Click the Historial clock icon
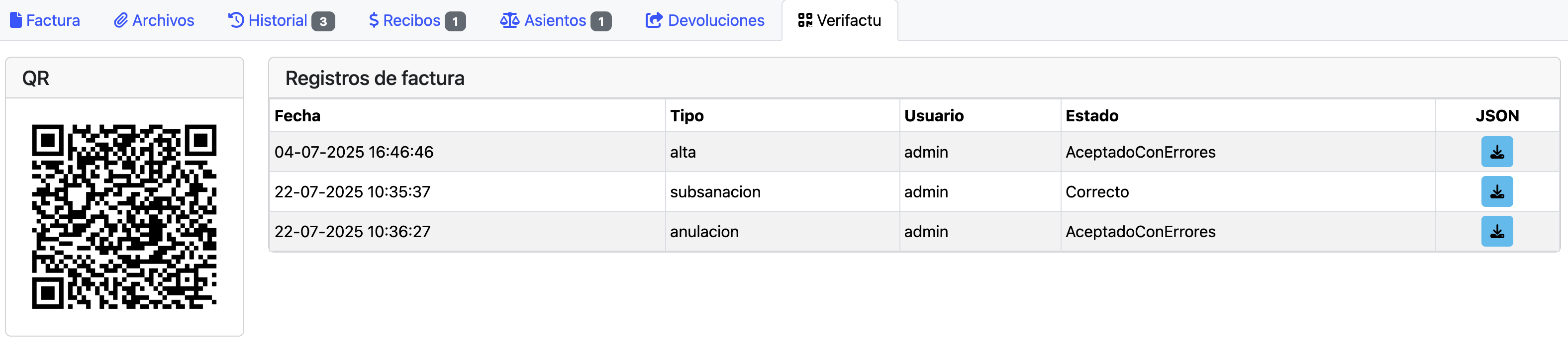 (x=236, y=21)
